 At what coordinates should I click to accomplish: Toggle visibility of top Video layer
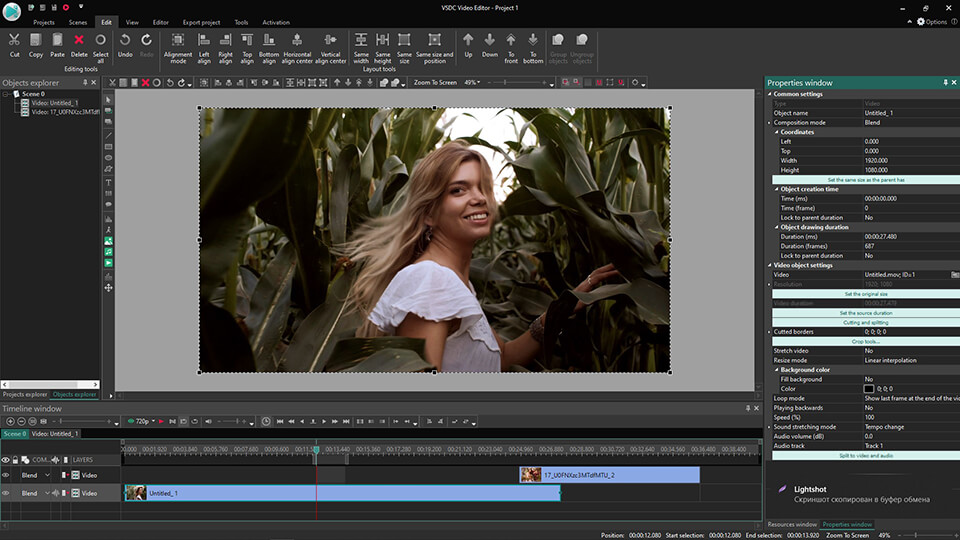pyautogui.click(x=6, y=475)
